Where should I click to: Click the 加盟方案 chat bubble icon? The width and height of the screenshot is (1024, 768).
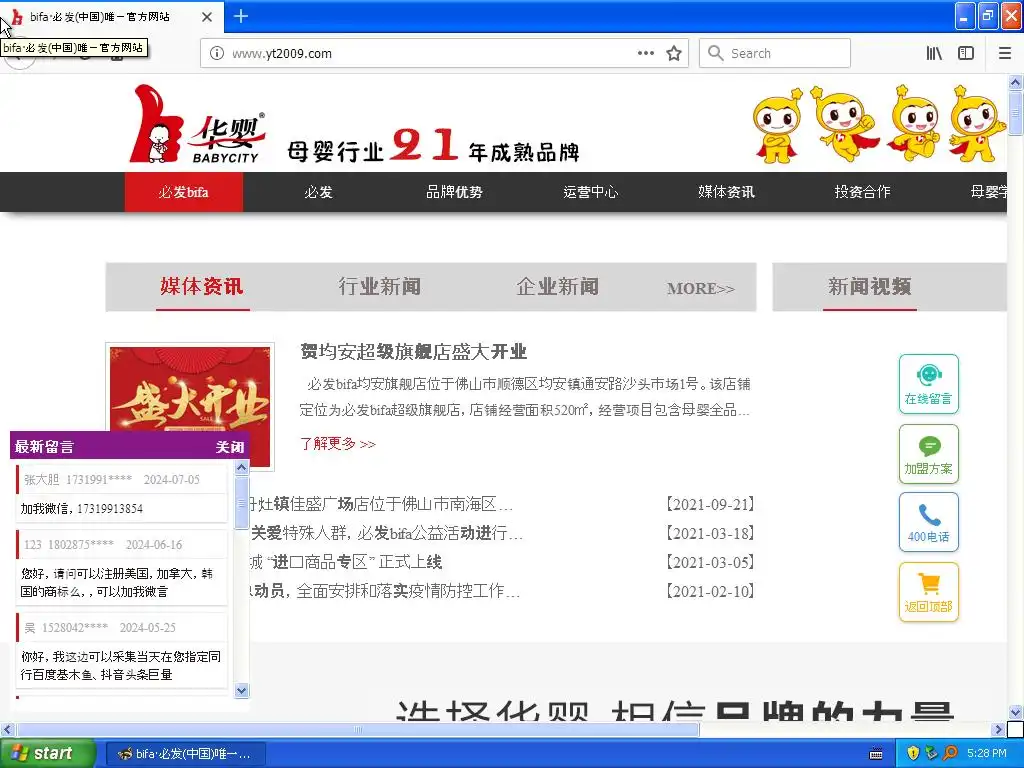(929, 454)
